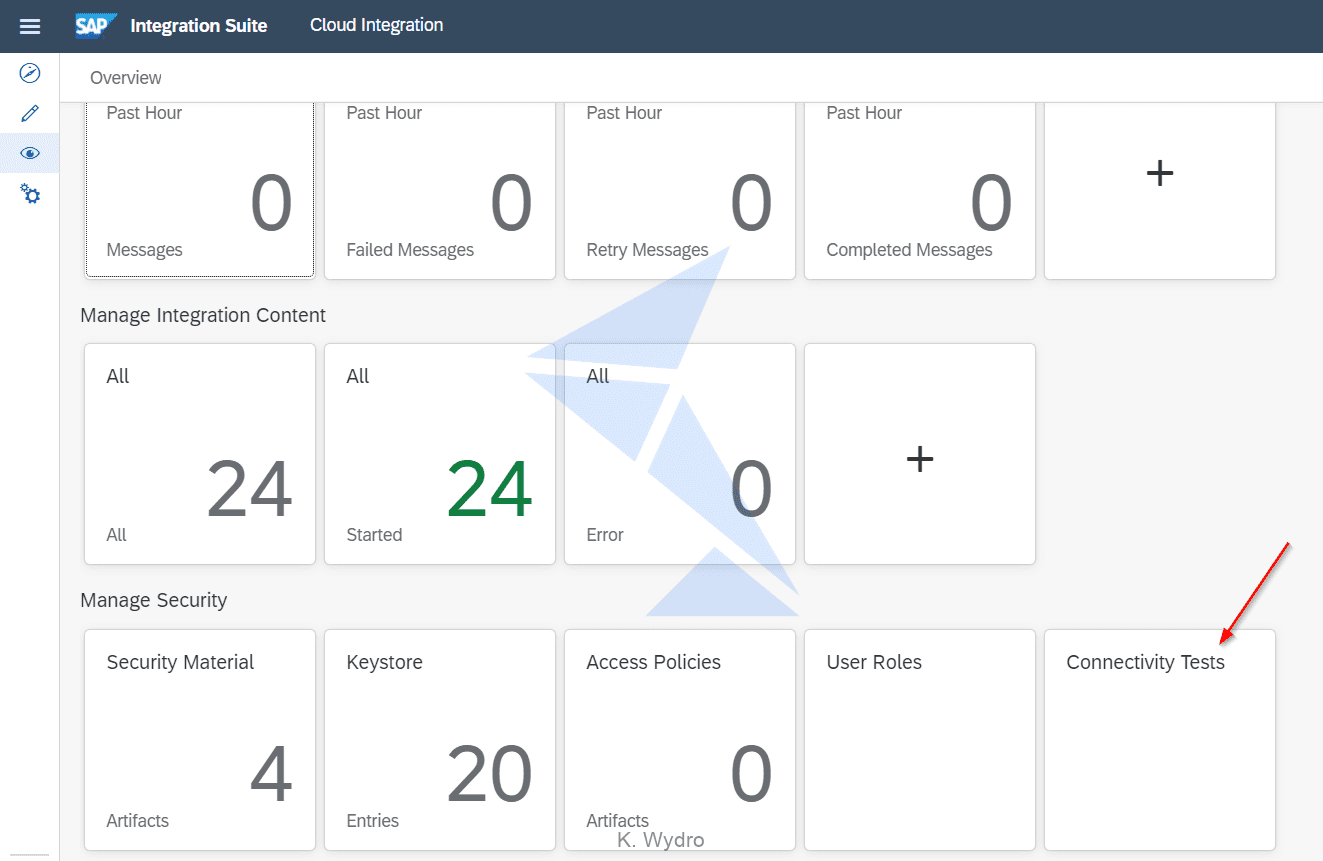Click the Overview breadcrumb
The image size is (1323, 861).
[x=126, y=78]
